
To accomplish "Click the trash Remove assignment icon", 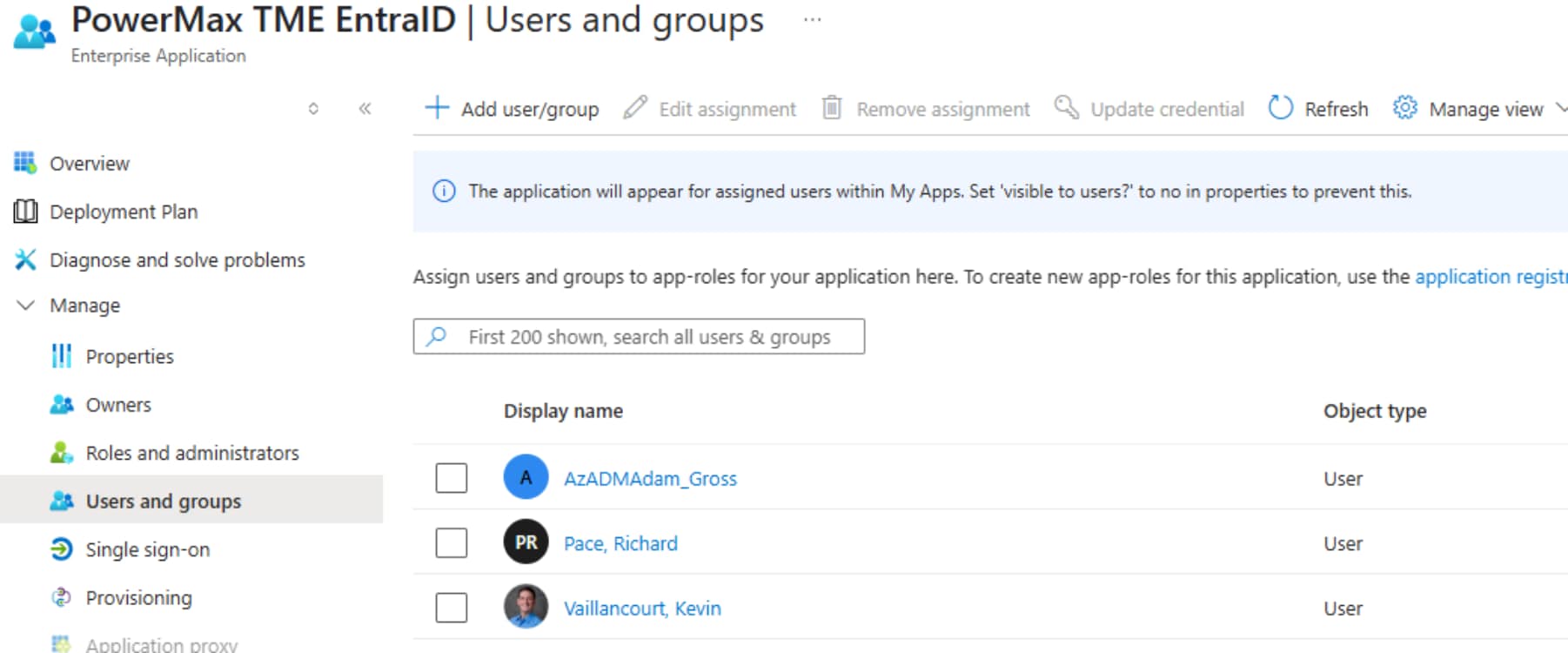I will [x=832, y=108].
